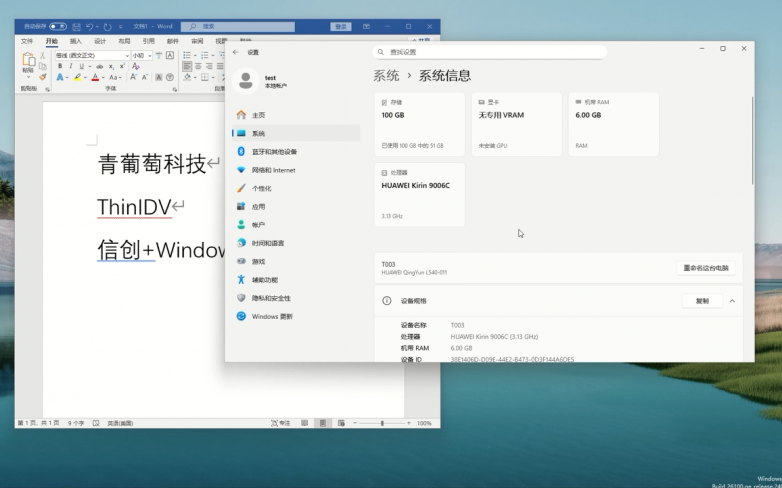Screen dimensions: 782x488
Task: Open Bluetooth & devices in the Settings sidebar
Action: [x=296, y=152]
